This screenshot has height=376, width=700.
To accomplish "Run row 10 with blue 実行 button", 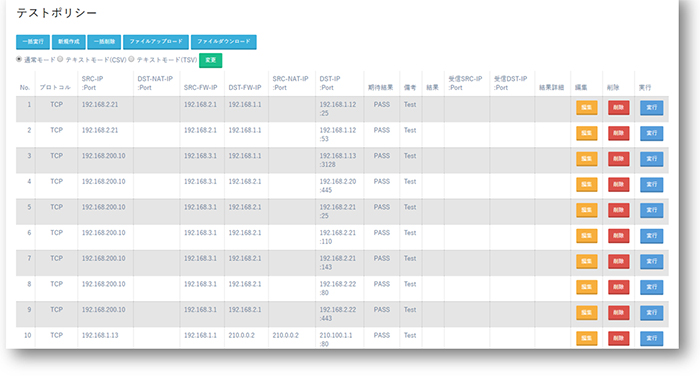I will [651, 338].
